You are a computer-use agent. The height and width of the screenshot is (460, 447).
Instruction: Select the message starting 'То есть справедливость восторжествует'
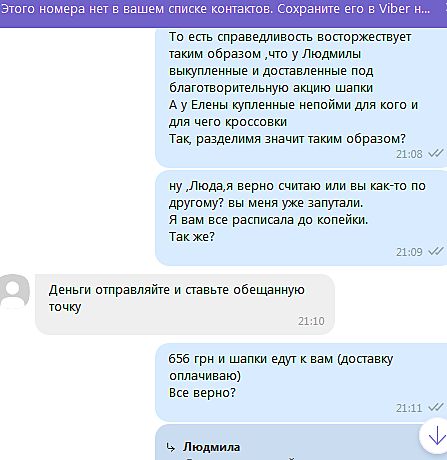(301, 97)
